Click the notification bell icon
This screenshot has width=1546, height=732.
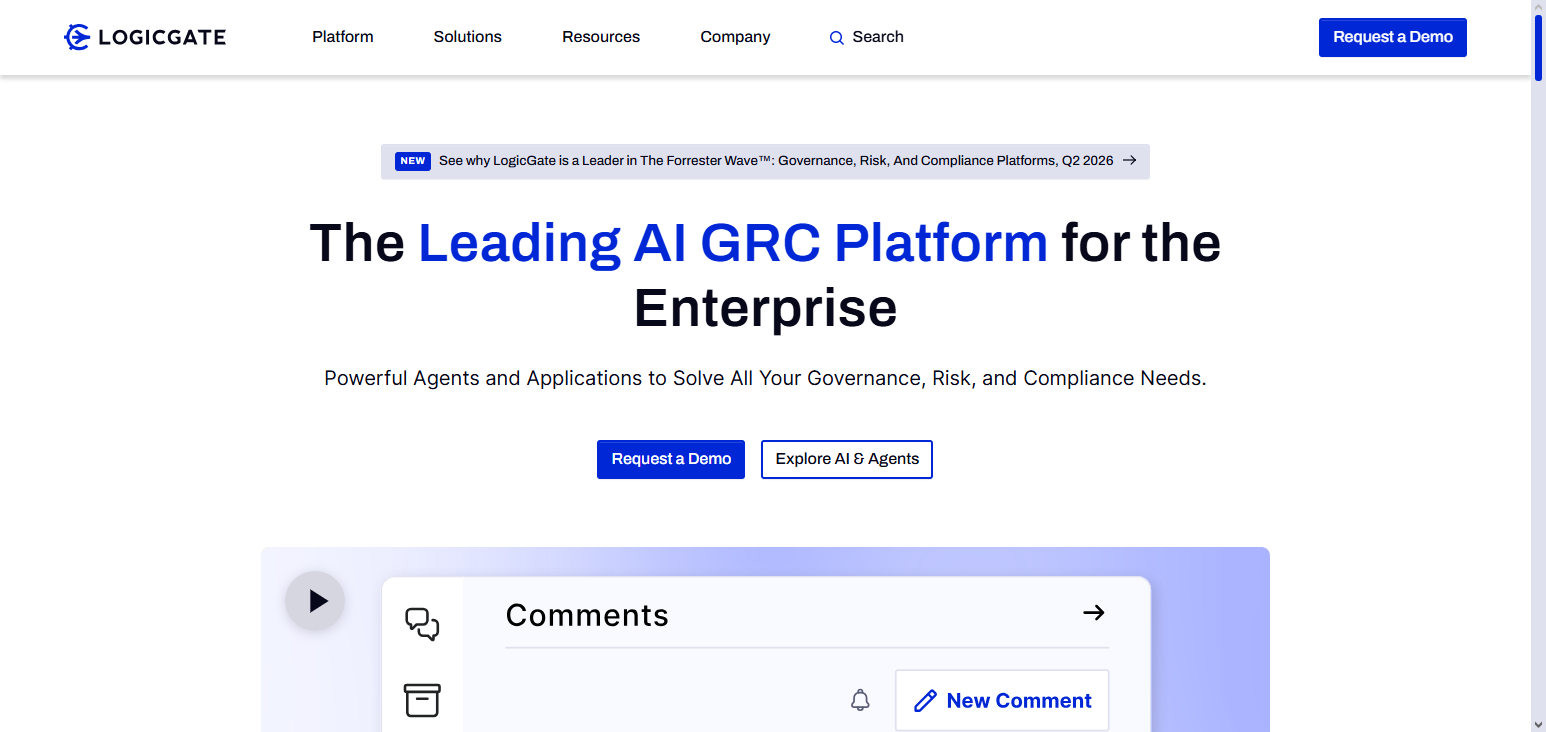pyautogui.click(x=860, y=700)
